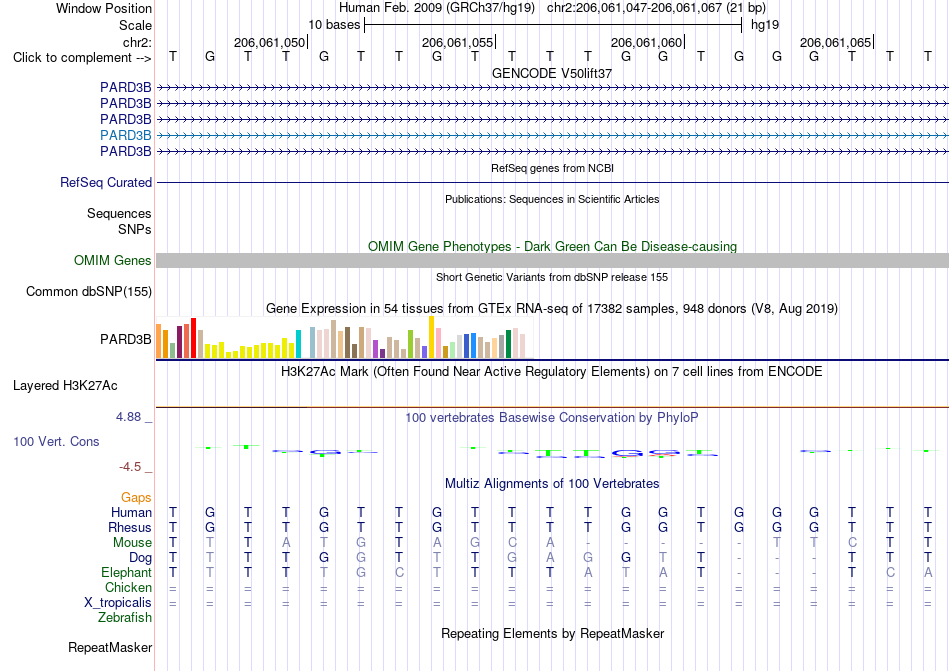Click the SNPs track label
The image size is (950, 671).
(135, 230)
